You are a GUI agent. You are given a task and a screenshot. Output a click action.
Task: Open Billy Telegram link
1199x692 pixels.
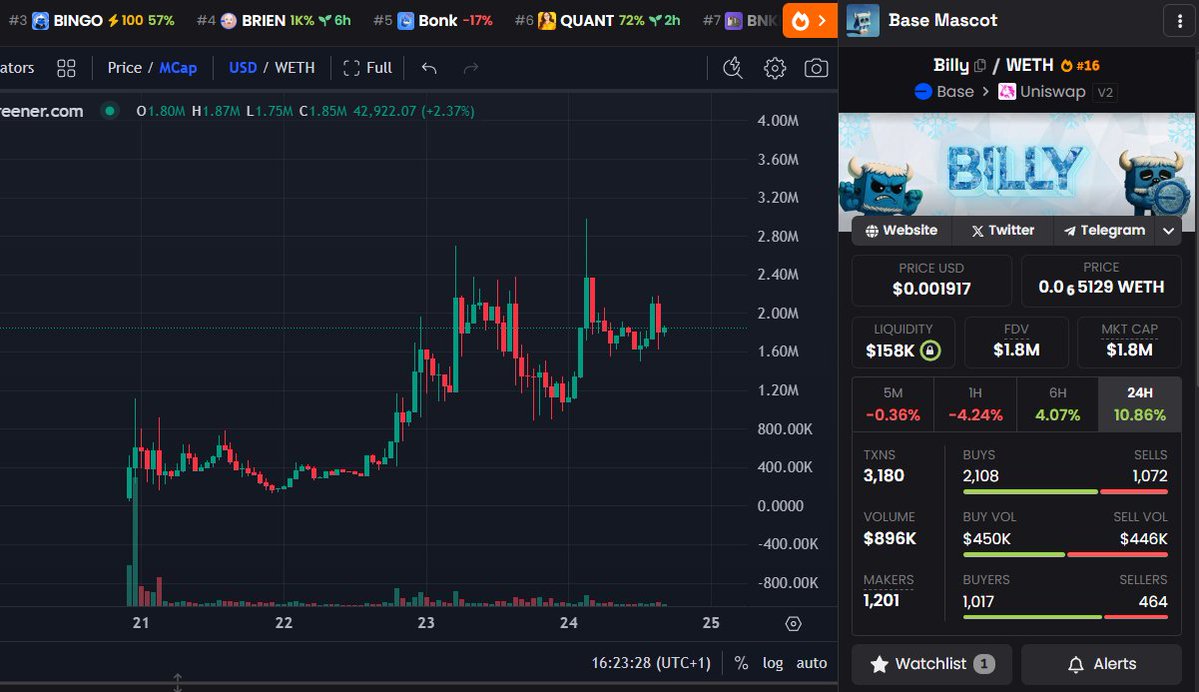tap(1104, 230)
